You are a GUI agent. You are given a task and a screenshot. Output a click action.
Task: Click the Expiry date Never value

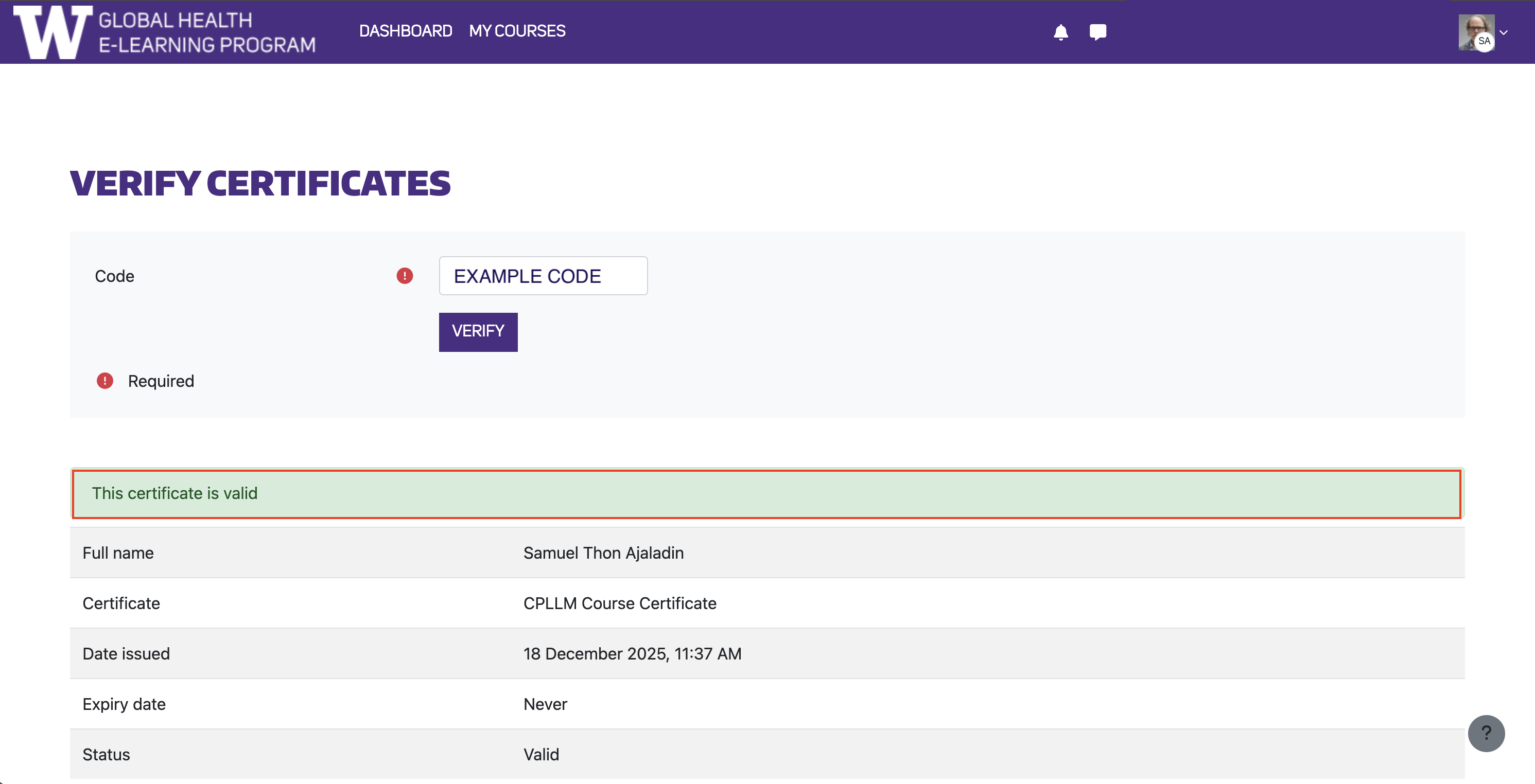click(545, 704)
